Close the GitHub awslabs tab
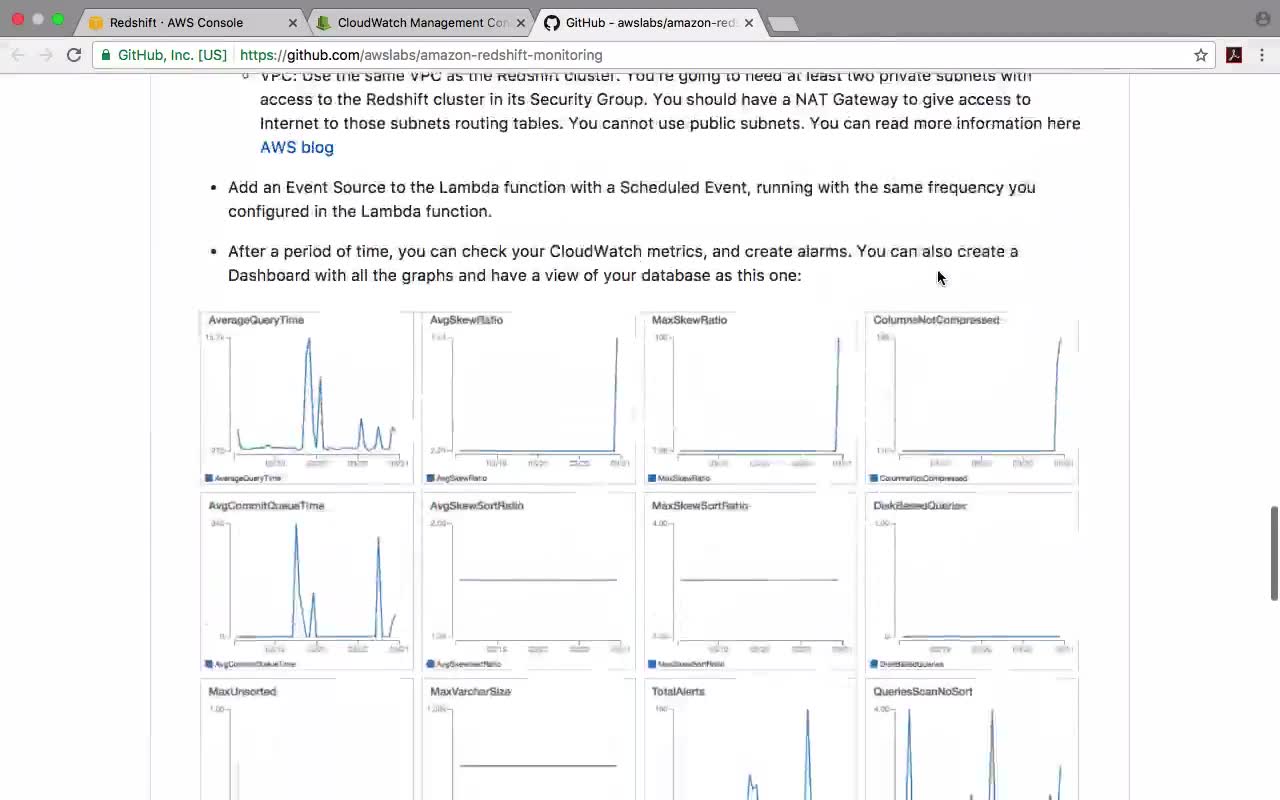The image size is (1280, 800). tap(749, 23)
